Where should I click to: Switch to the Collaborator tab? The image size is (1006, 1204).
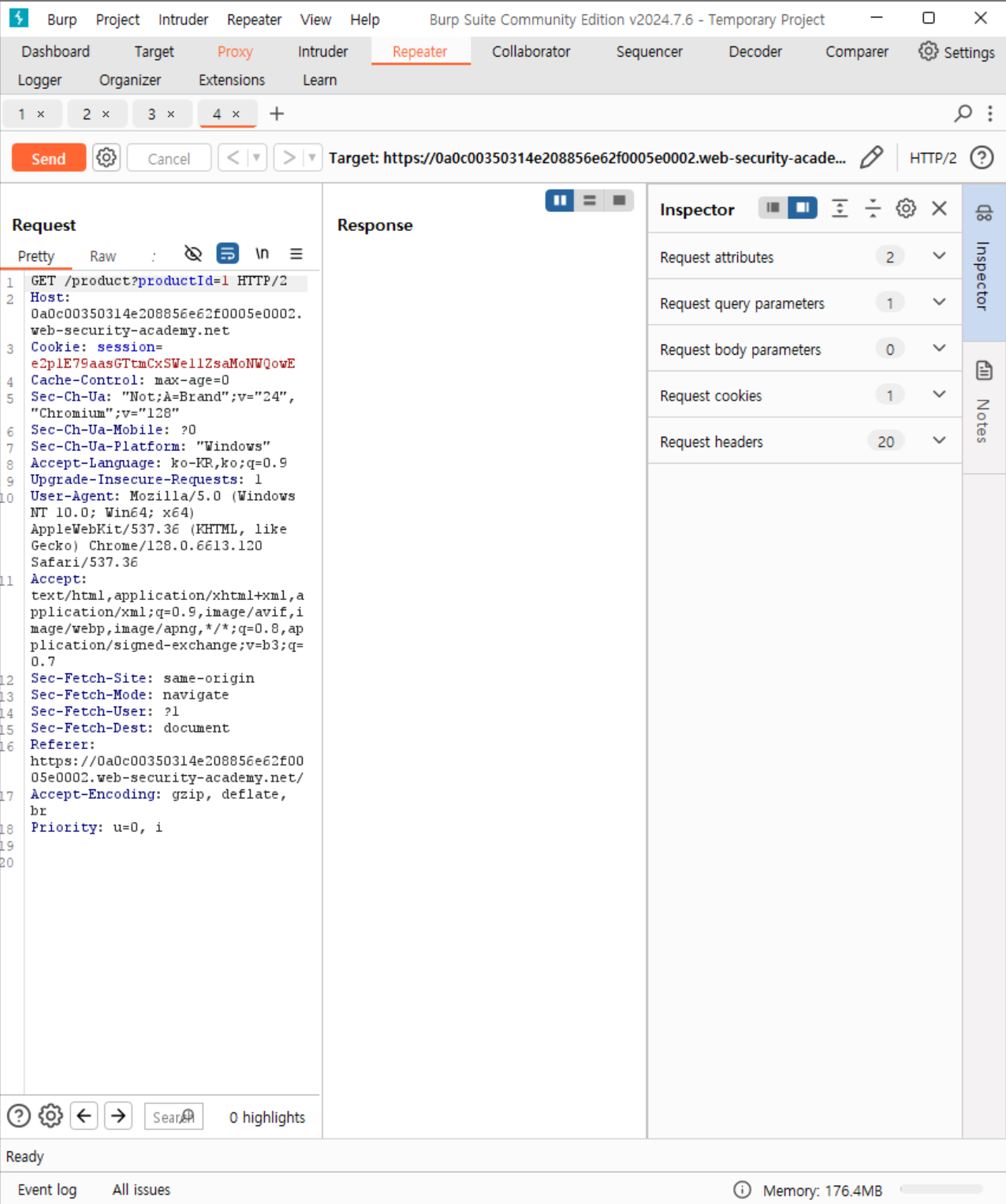[531, 51]
